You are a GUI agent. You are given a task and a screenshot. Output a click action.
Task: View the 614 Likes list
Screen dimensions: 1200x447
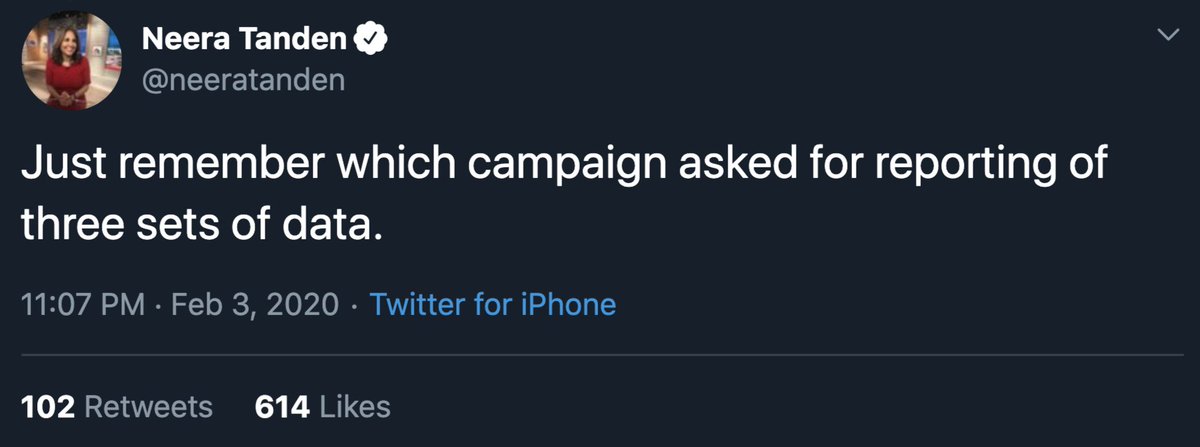pos(322,407)
